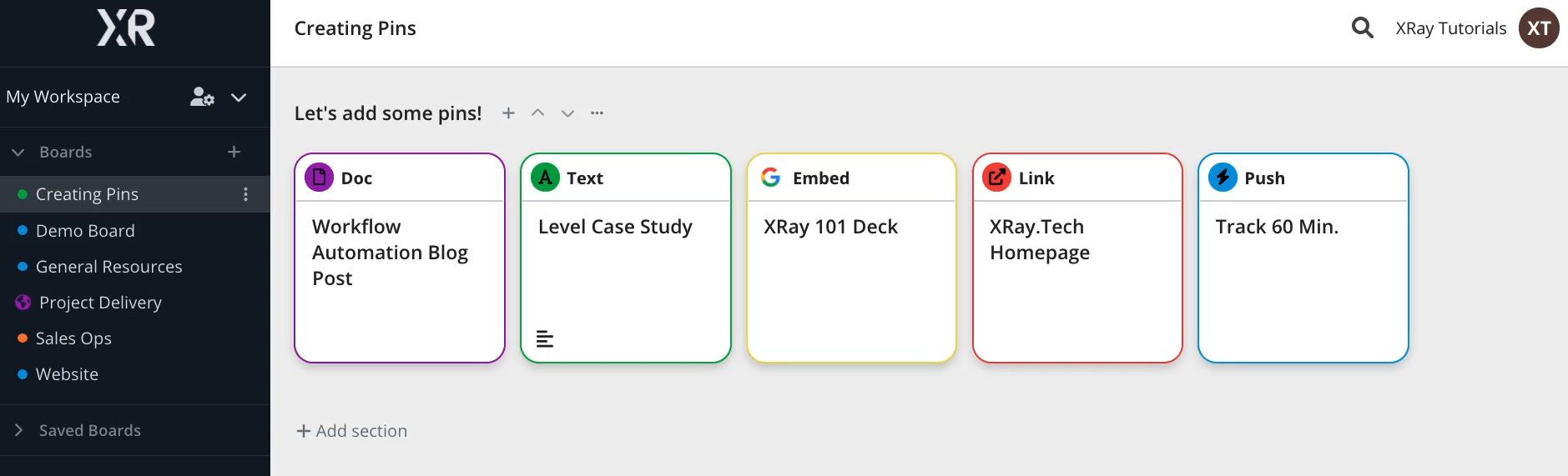Screen dimensions: 1568x476
Task: Expand the Saved Boards section
Action: click(x=18, y=430)
